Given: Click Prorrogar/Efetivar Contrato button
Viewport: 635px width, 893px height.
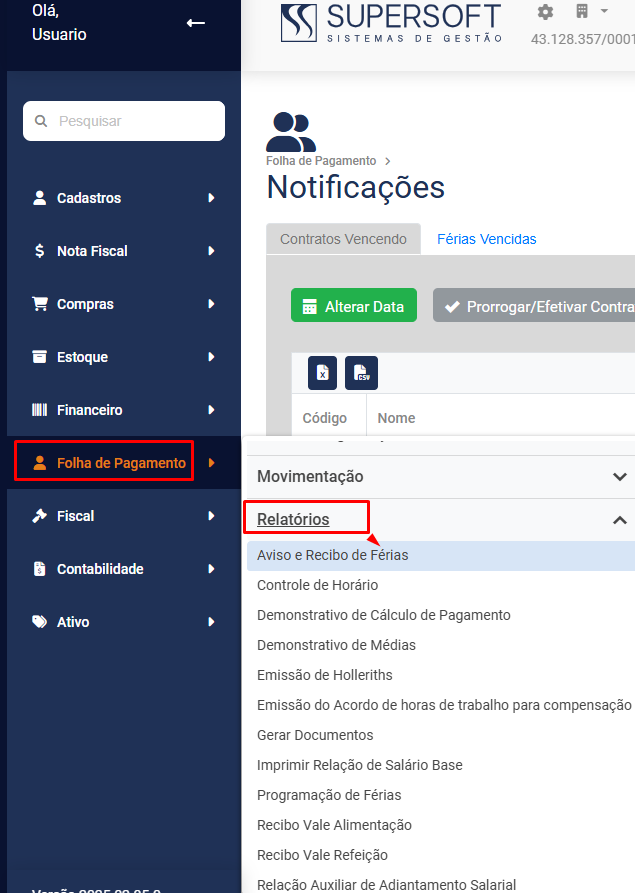Looking at the screenshot, I should point(534,305).
